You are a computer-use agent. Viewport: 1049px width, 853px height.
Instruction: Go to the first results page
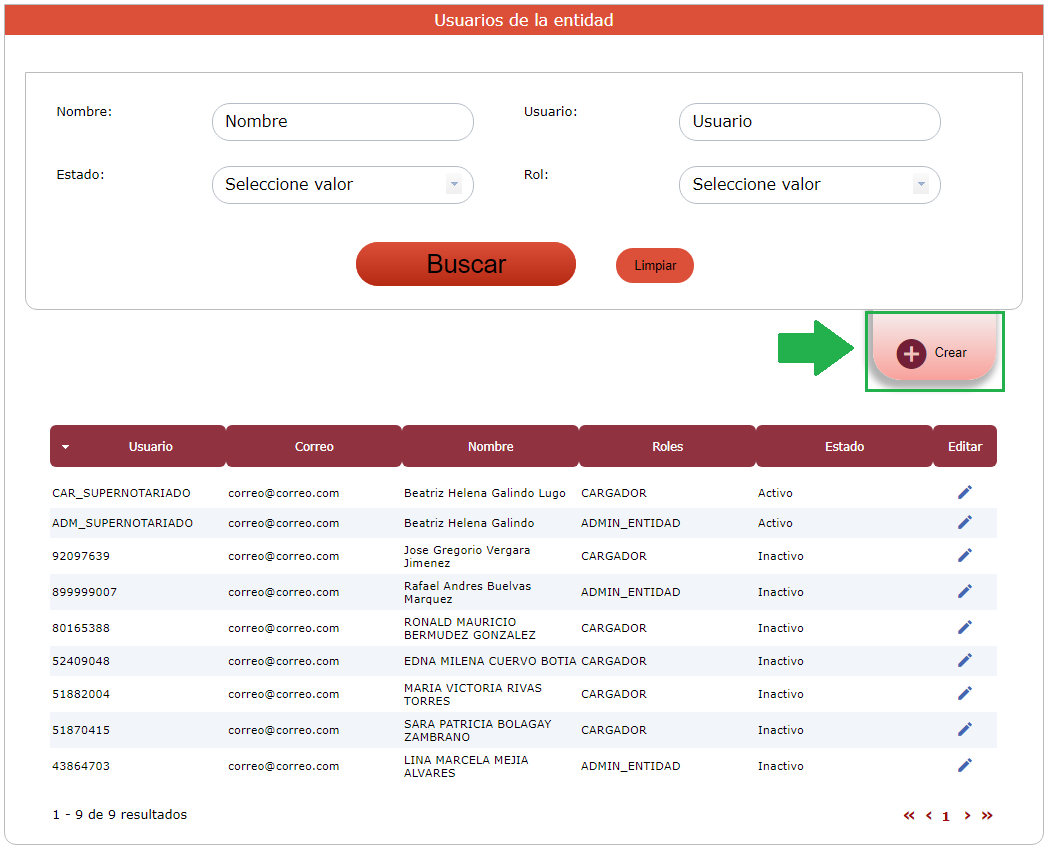[909, 816]
